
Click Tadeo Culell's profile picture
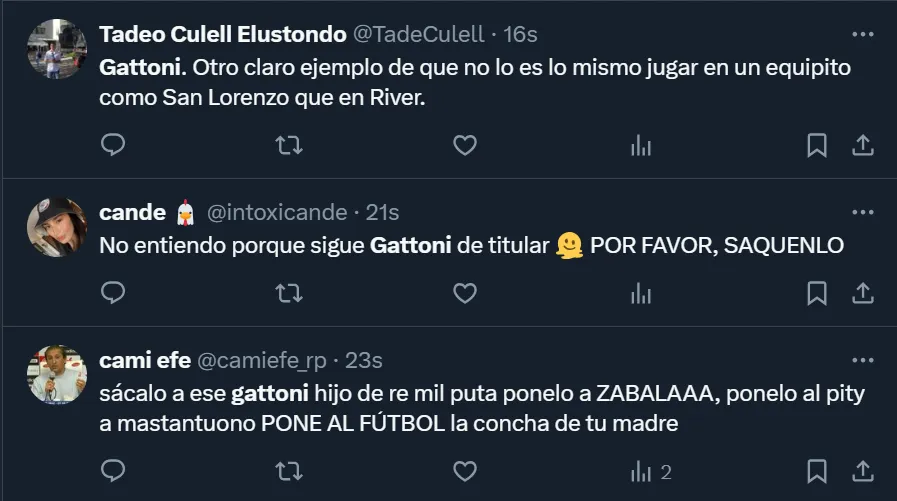pyautogui.click(x=57, y=50)
